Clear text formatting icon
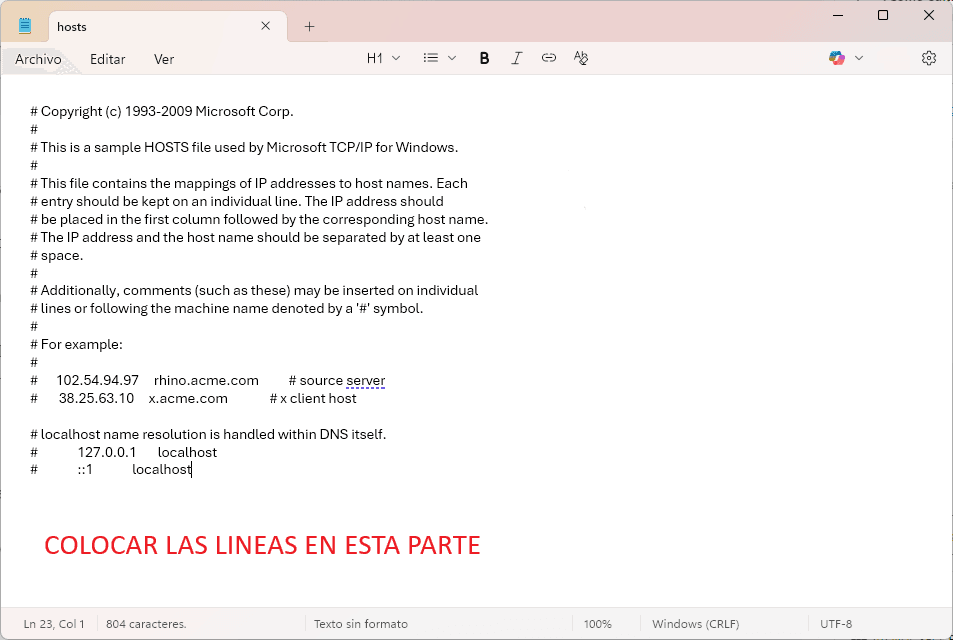 coord(581,59)
